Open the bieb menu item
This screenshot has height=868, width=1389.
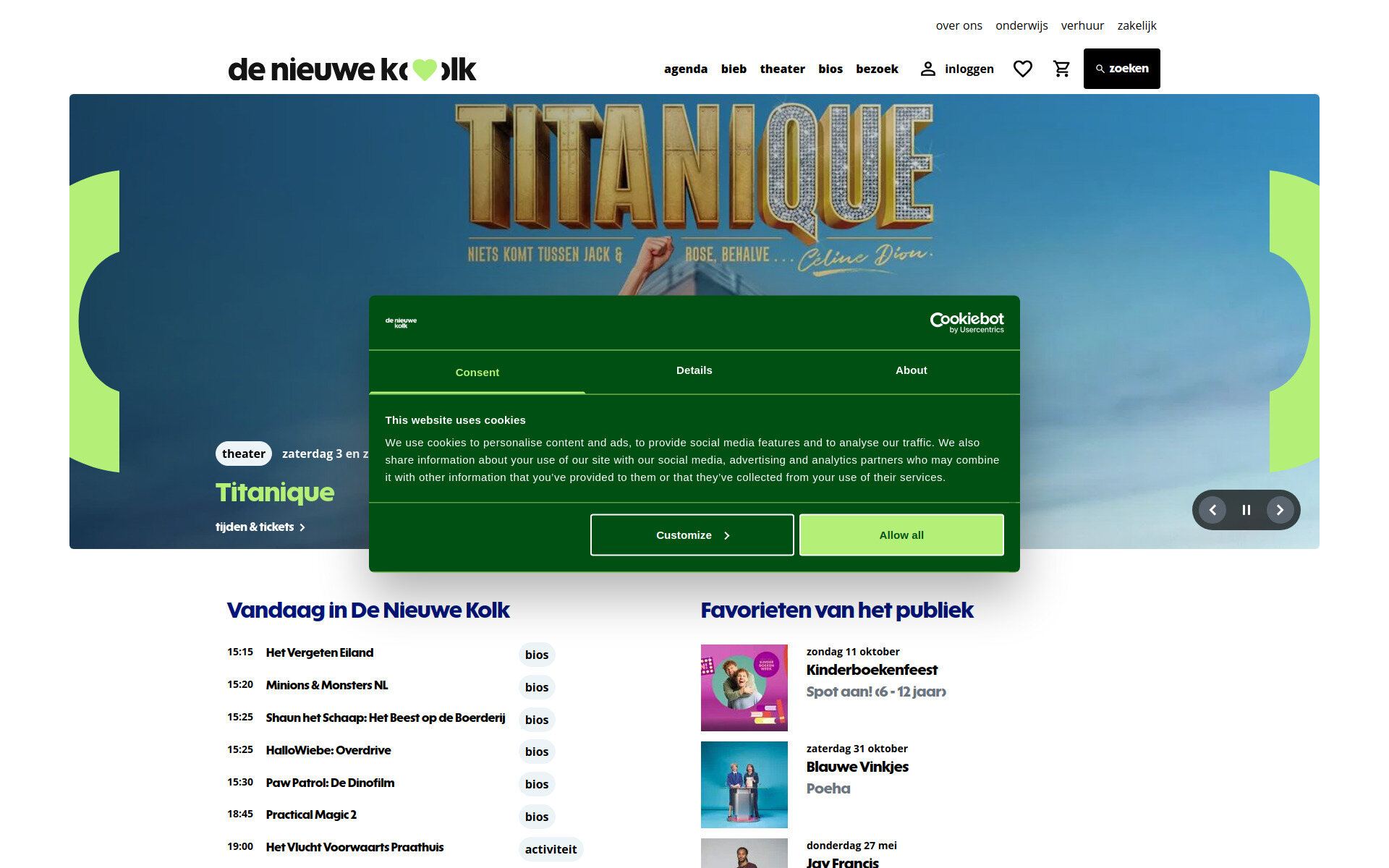click(x=734, y=69)
